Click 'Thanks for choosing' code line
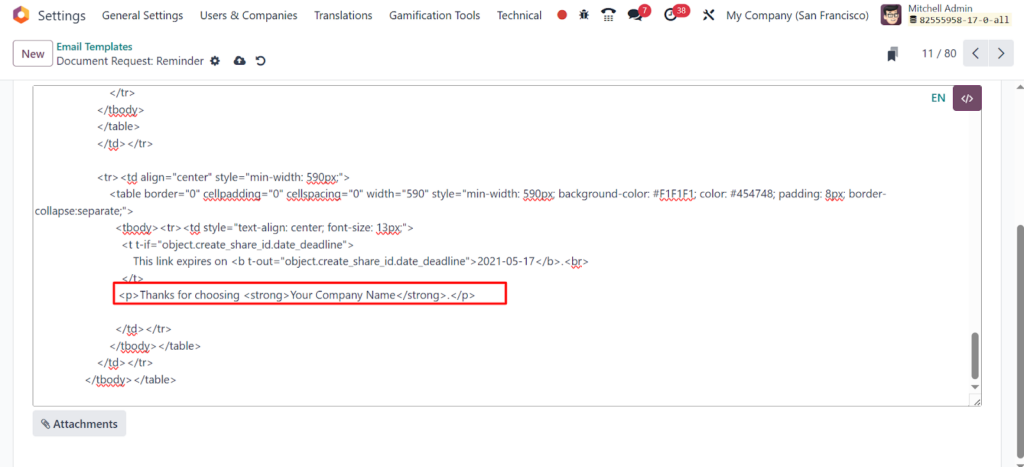 tap(297, 295)
